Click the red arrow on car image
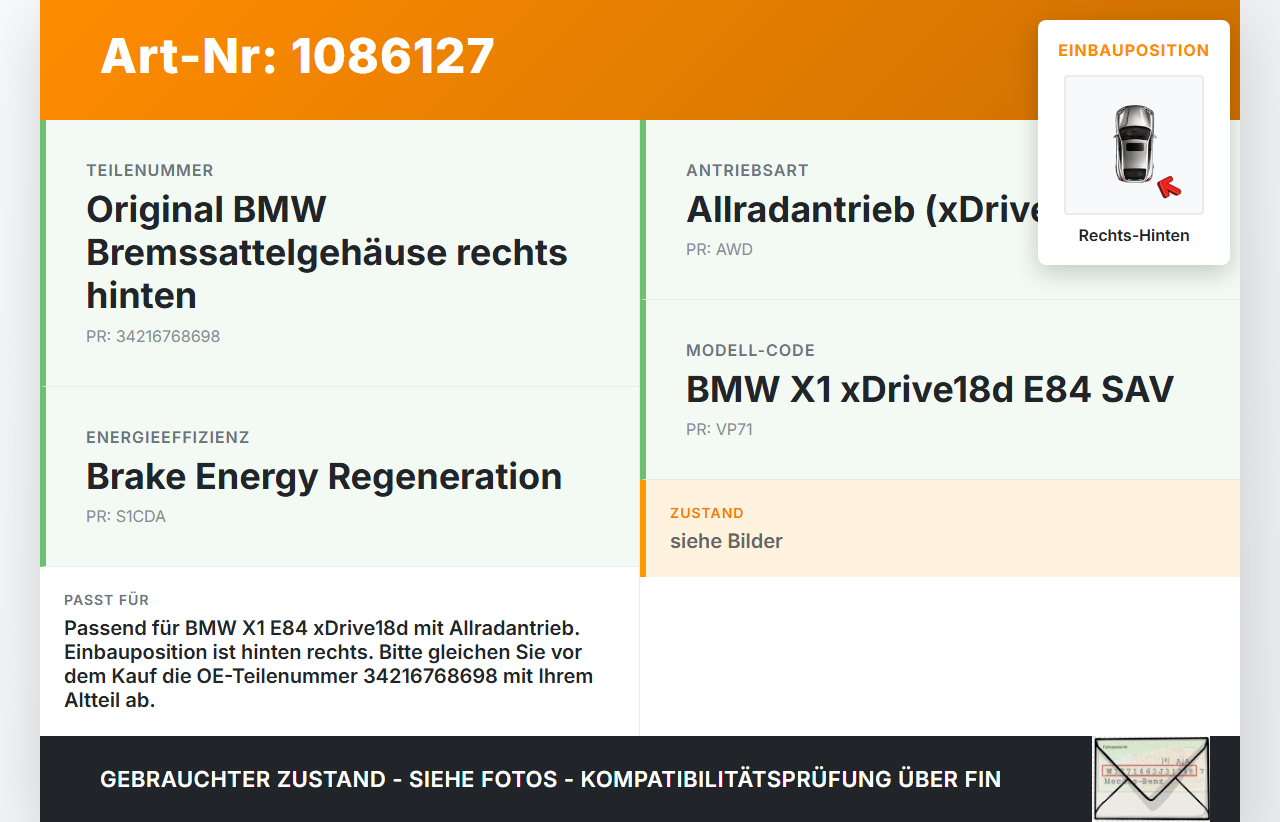This screenshot has width=1280, height=822. [x=1168, y=186]
